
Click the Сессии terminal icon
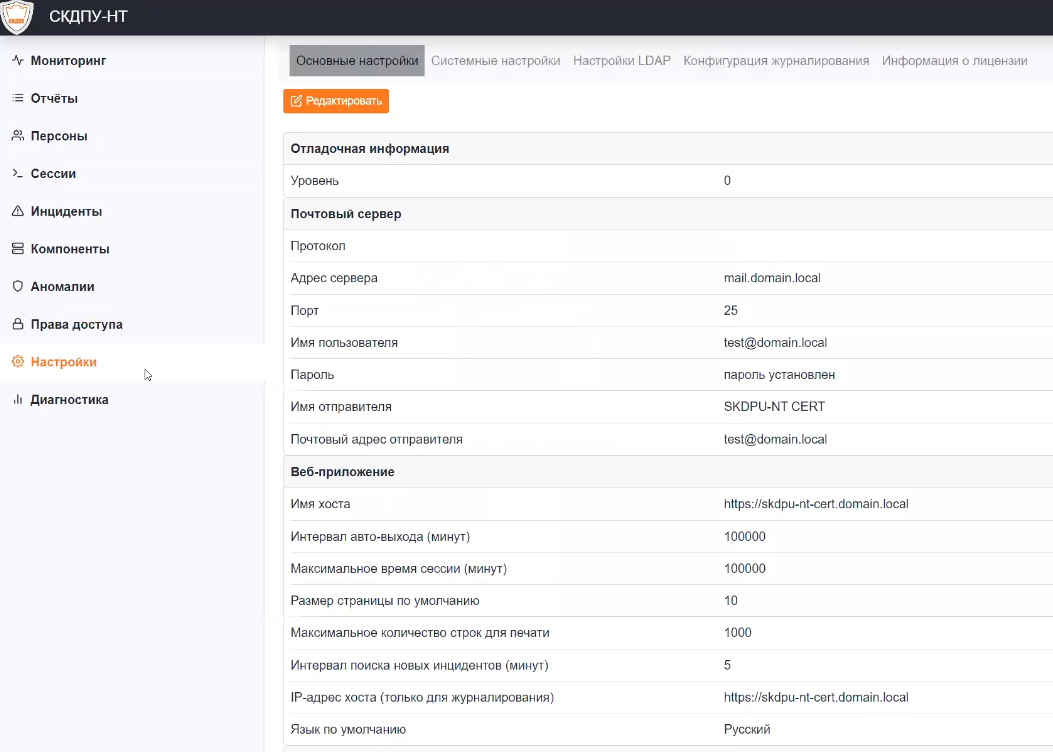17,174
